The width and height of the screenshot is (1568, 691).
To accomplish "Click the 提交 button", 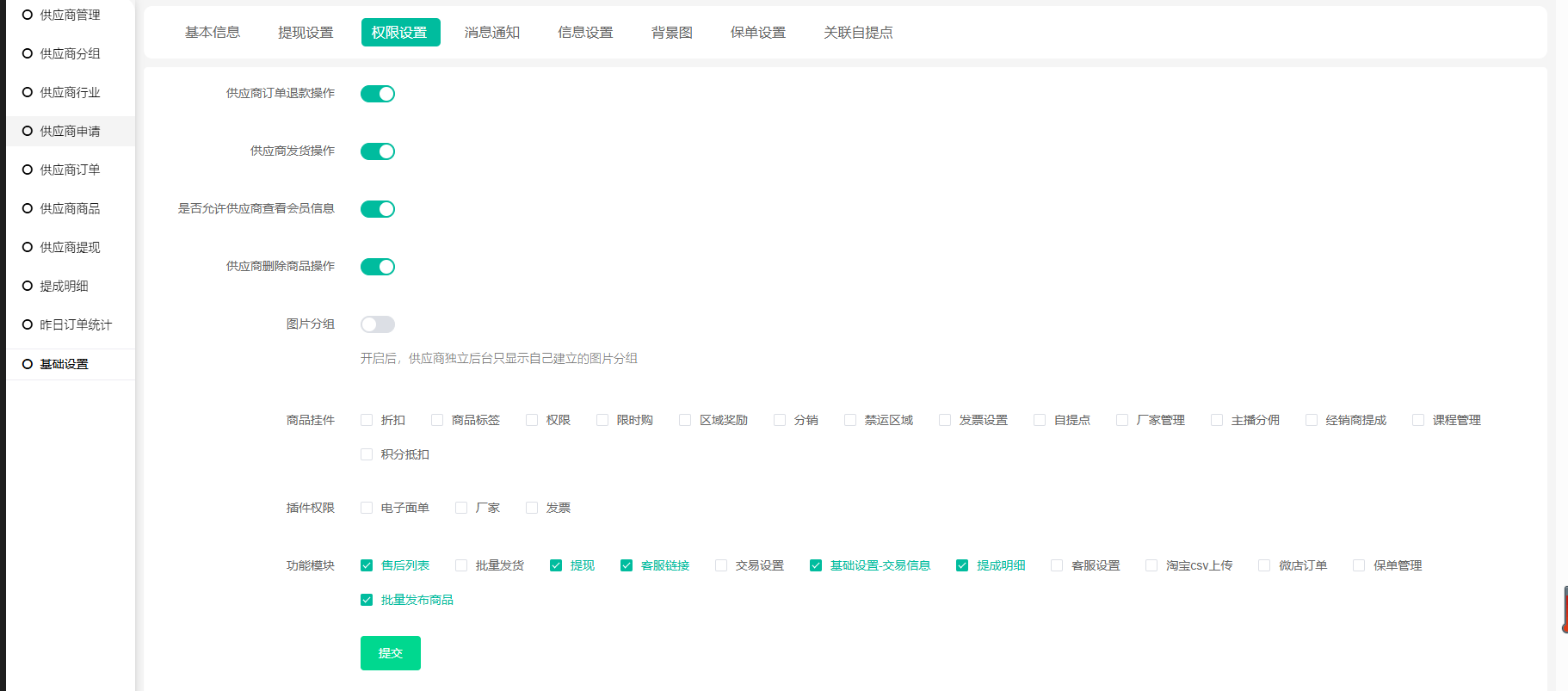I will [390, 653].
